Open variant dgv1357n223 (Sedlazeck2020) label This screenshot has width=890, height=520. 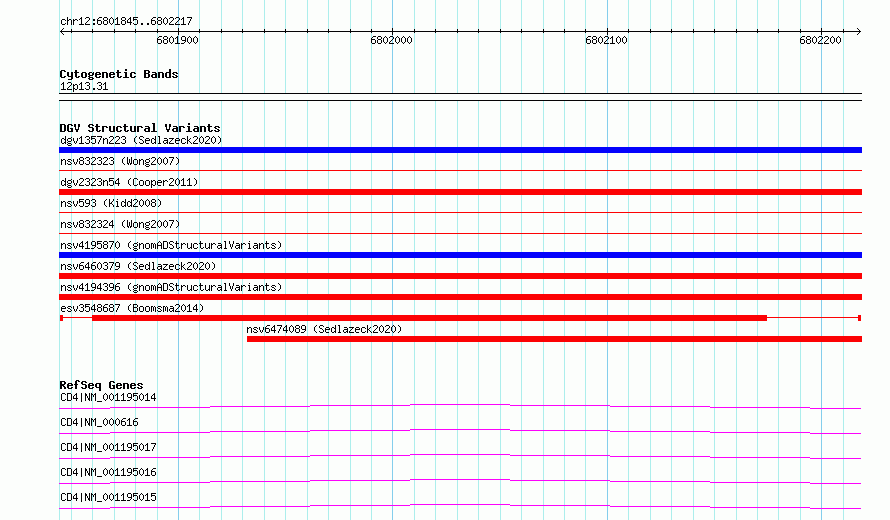coord(141,140)
